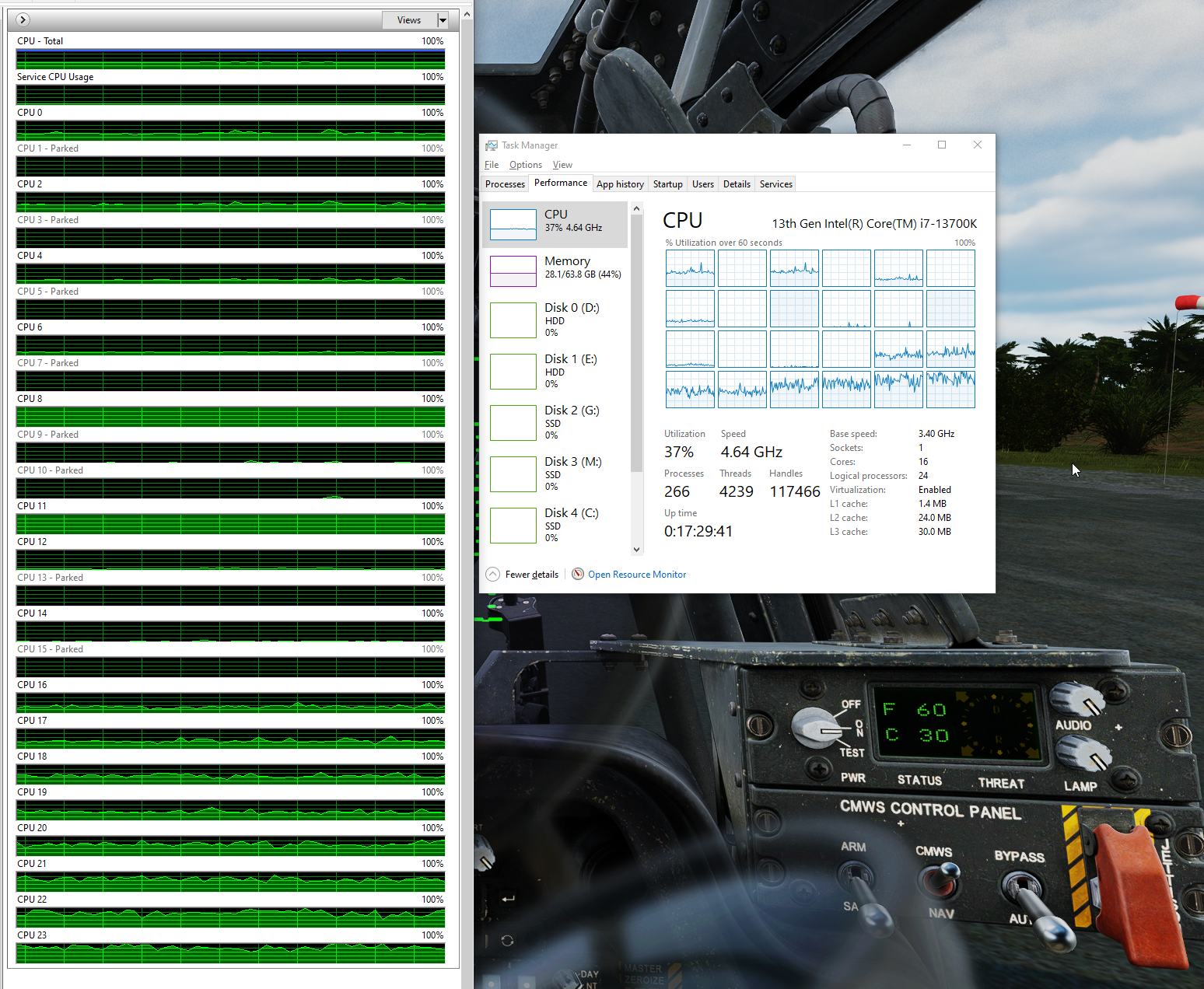The width and height of the screenshot is (1204, 989).
Task: Click the Views button
Action: point(409,20)
